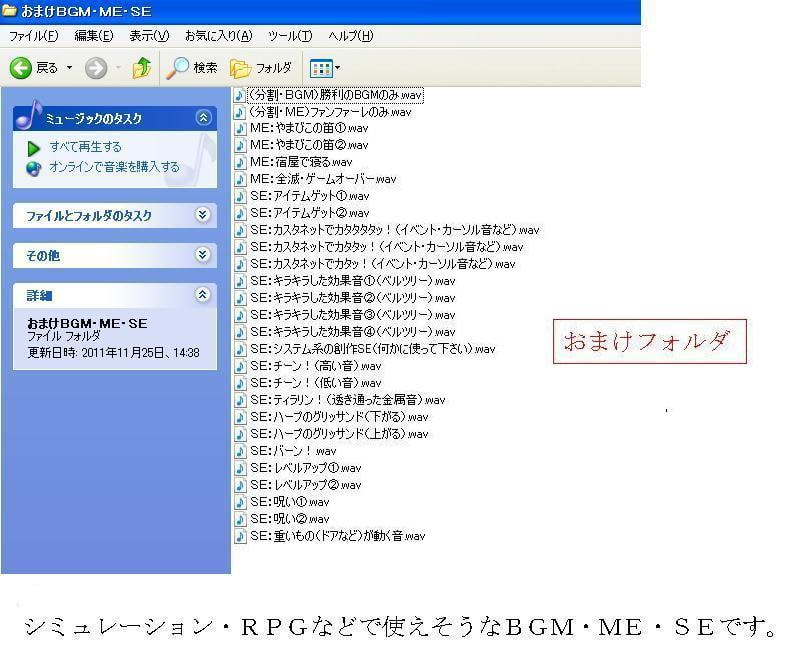Viewport: 801px width, 655px height.
Task: Click the 詳細 panel header text
Action: (39, 296)
